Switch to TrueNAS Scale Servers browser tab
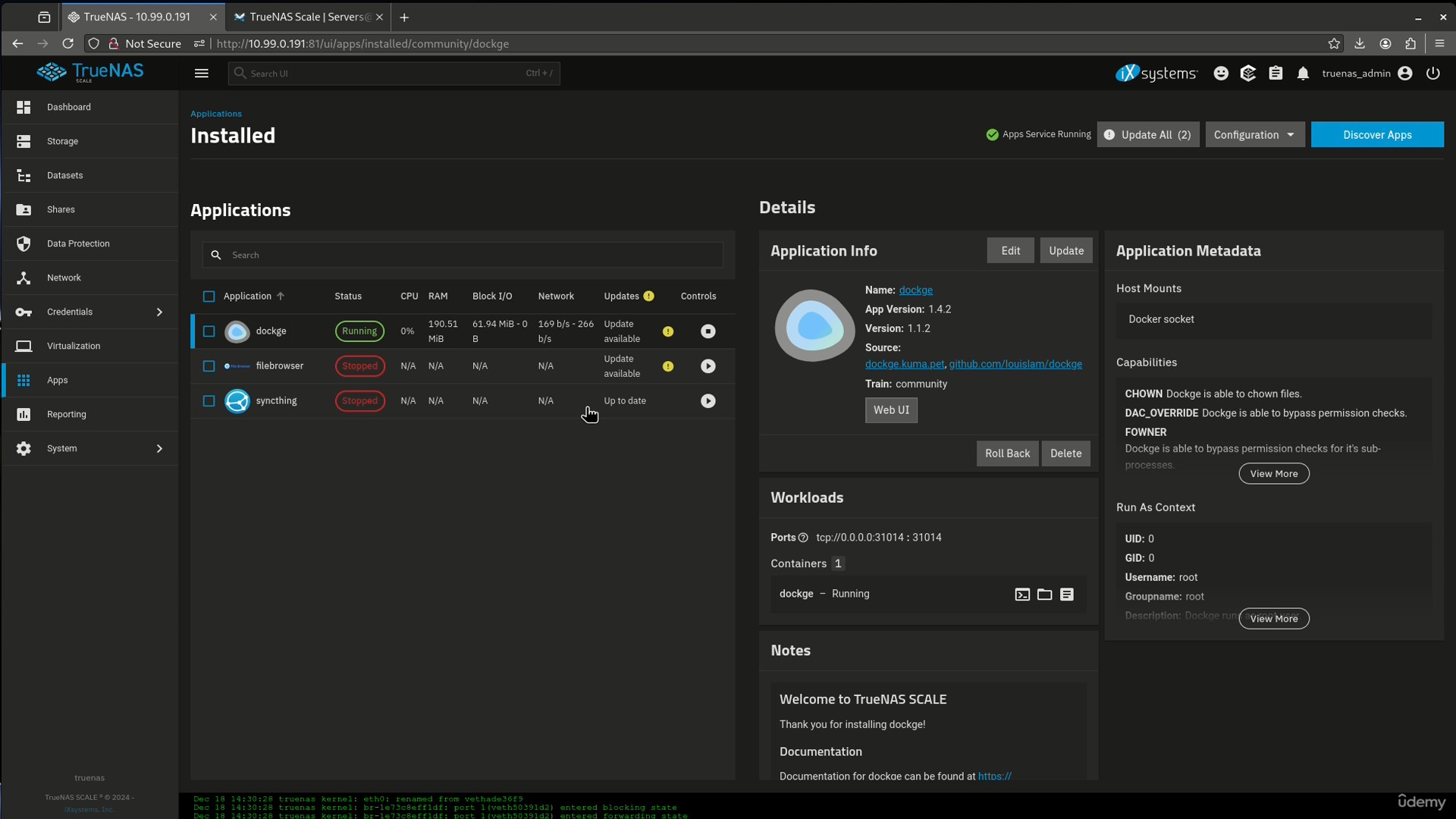Viewport: 1456px width, 819px height. [x=308, y=17]
